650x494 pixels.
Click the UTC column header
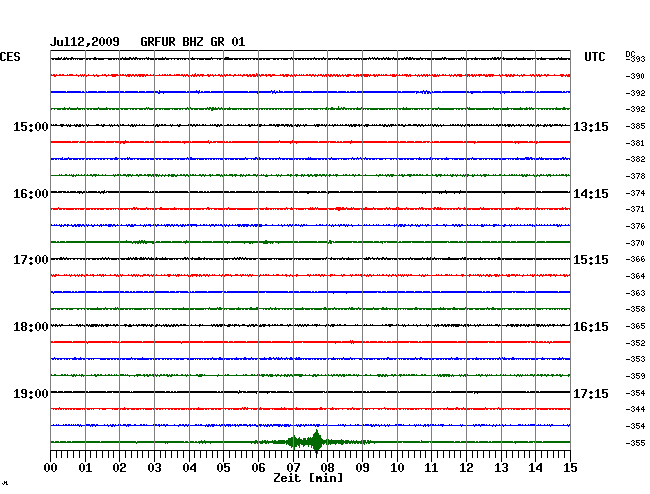coord(594,57)
